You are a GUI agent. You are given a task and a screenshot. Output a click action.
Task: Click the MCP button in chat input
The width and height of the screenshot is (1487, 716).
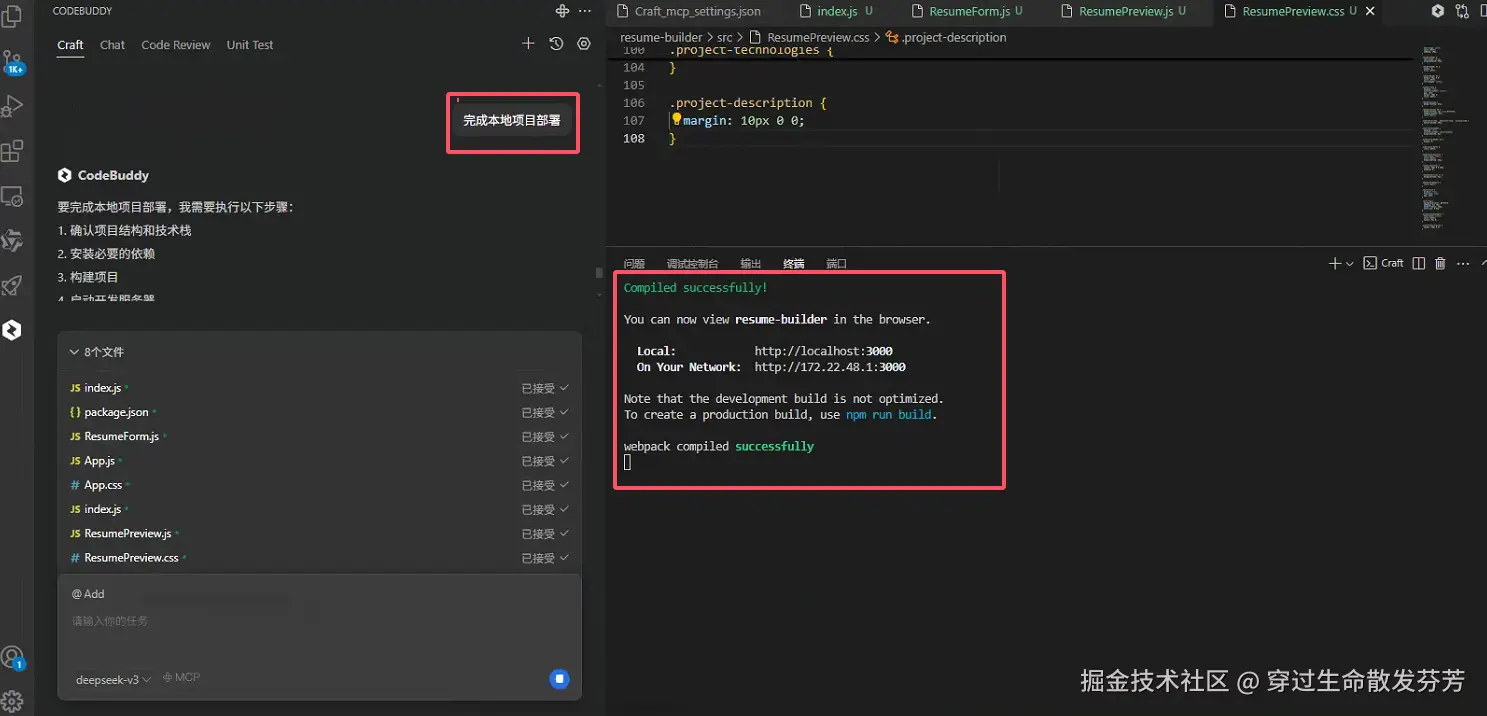pos(181,677)
